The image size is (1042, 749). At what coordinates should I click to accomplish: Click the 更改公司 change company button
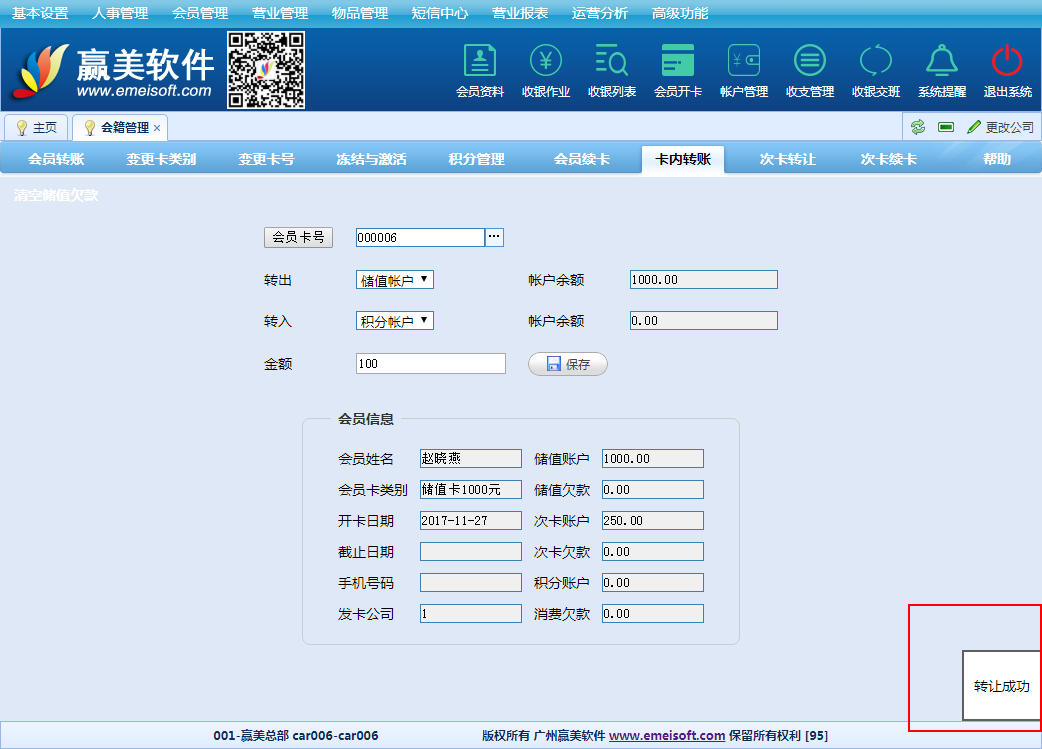(1000, 127)
